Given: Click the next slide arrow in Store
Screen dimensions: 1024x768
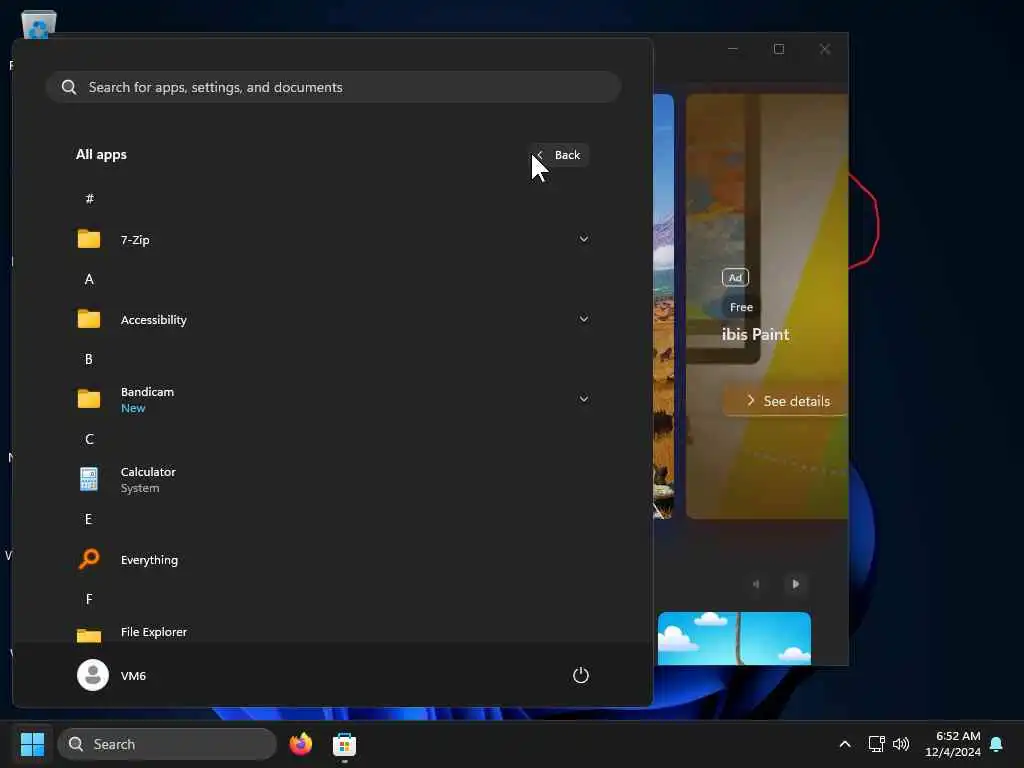Looking at the screenshot, I should (795, 584).
